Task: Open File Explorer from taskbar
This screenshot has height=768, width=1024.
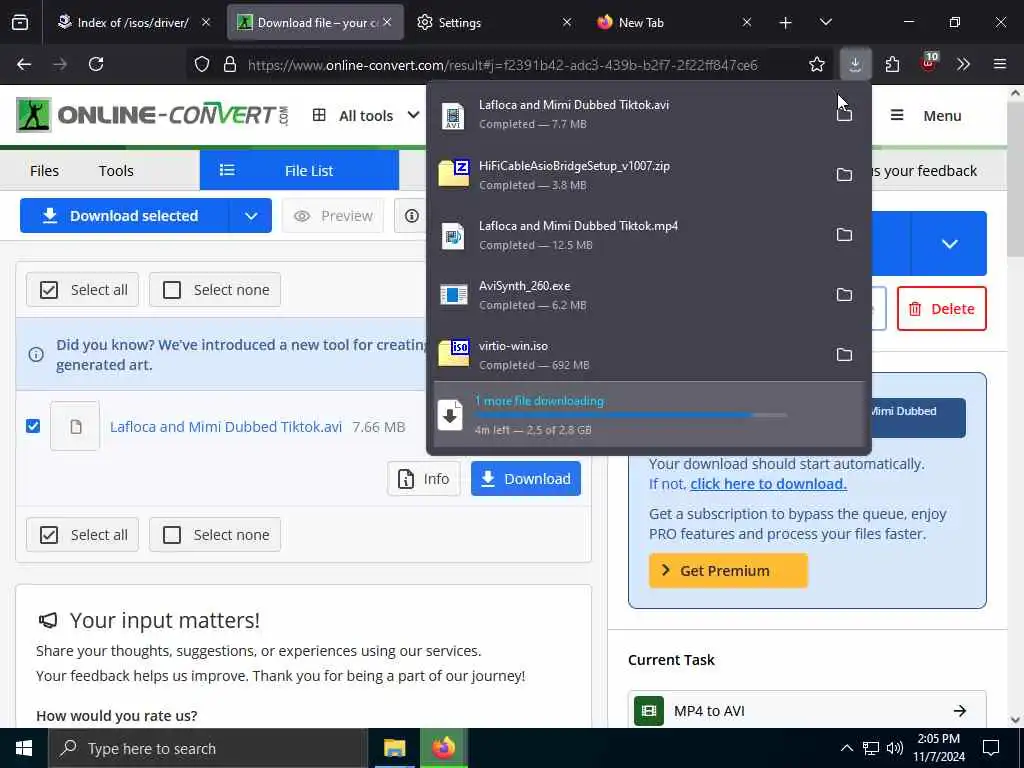Action: pos(394,748)
